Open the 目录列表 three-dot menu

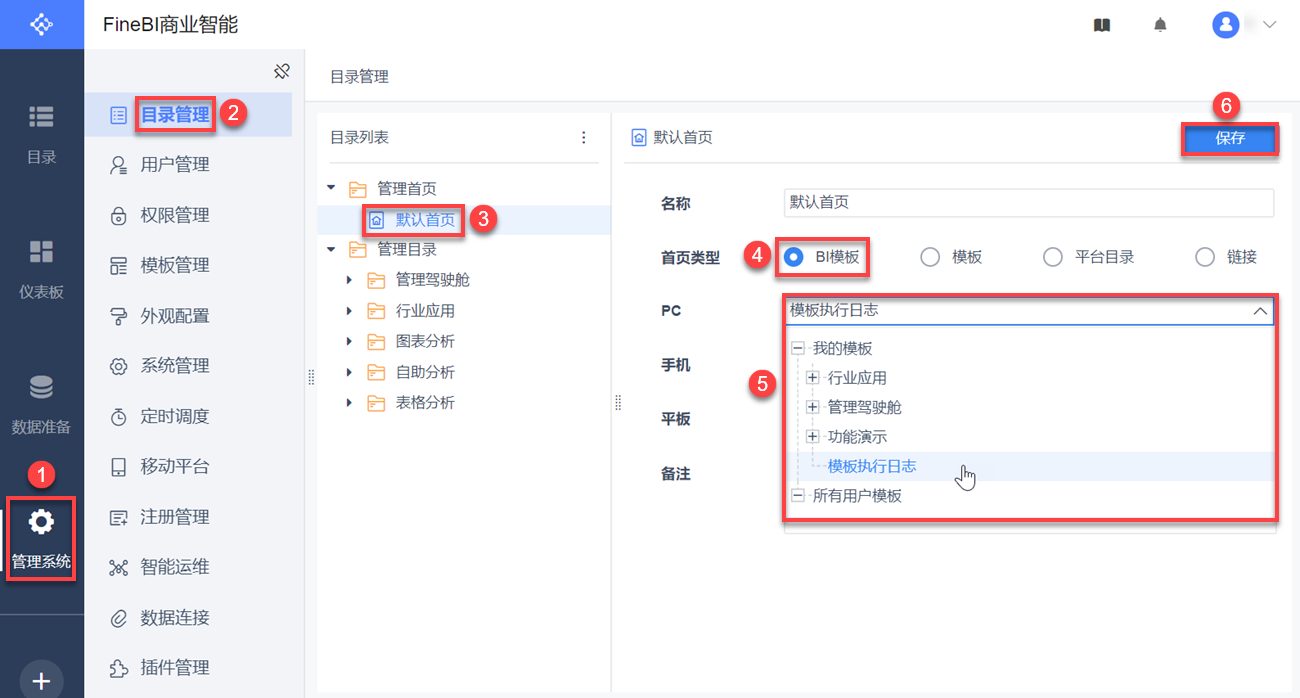(584, 138)
